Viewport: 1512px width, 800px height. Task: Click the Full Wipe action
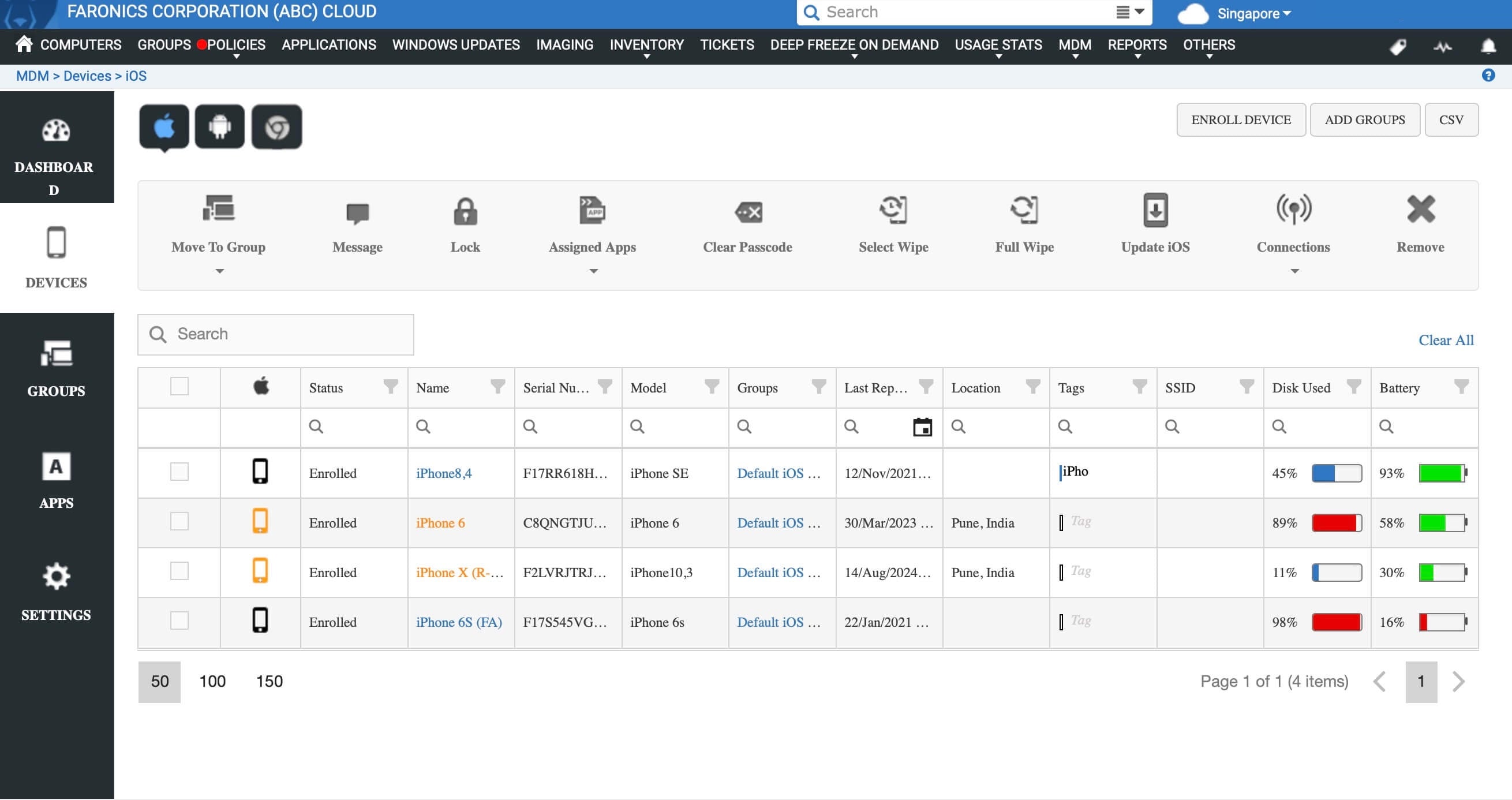[x=1024, y=225]
